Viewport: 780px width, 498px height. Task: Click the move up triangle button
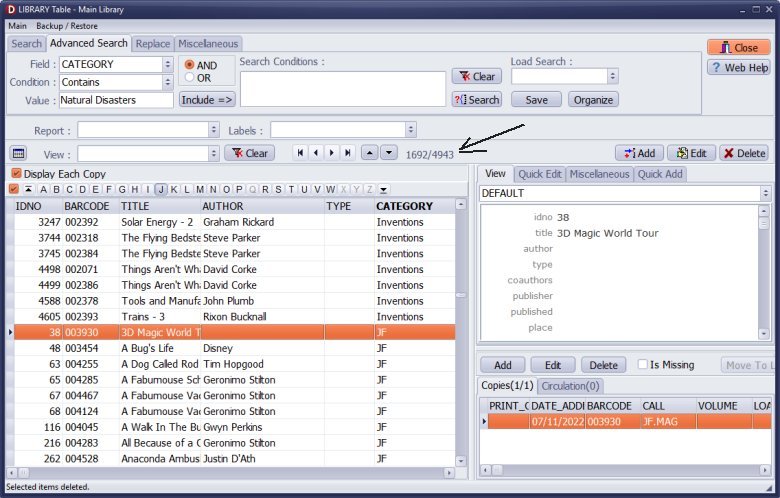(369, 153)
